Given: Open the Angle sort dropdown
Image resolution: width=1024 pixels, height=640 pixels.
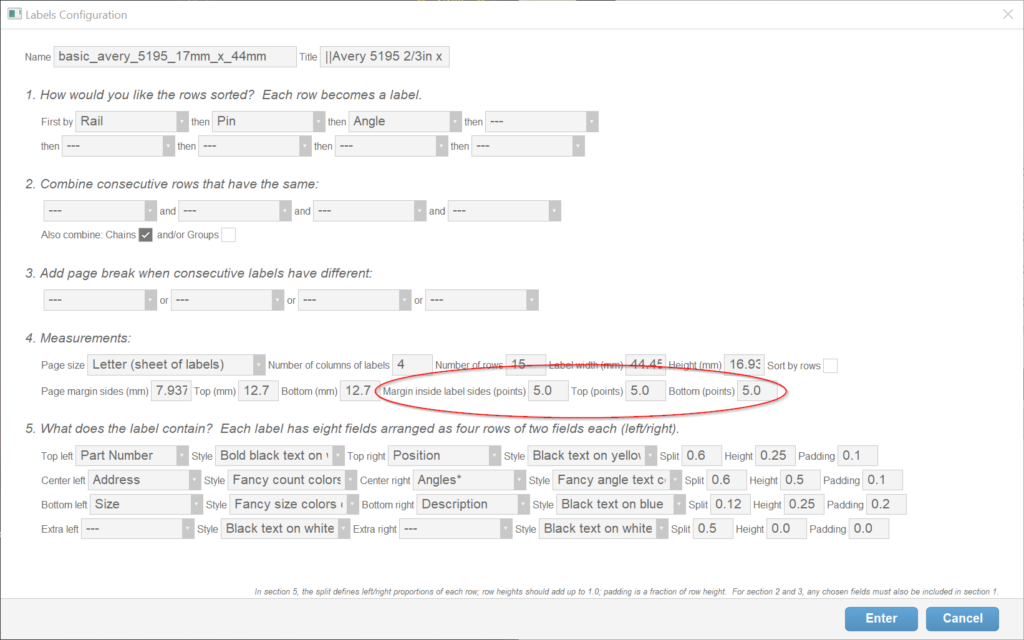Looking at the screenshot, I should point(404,122).
